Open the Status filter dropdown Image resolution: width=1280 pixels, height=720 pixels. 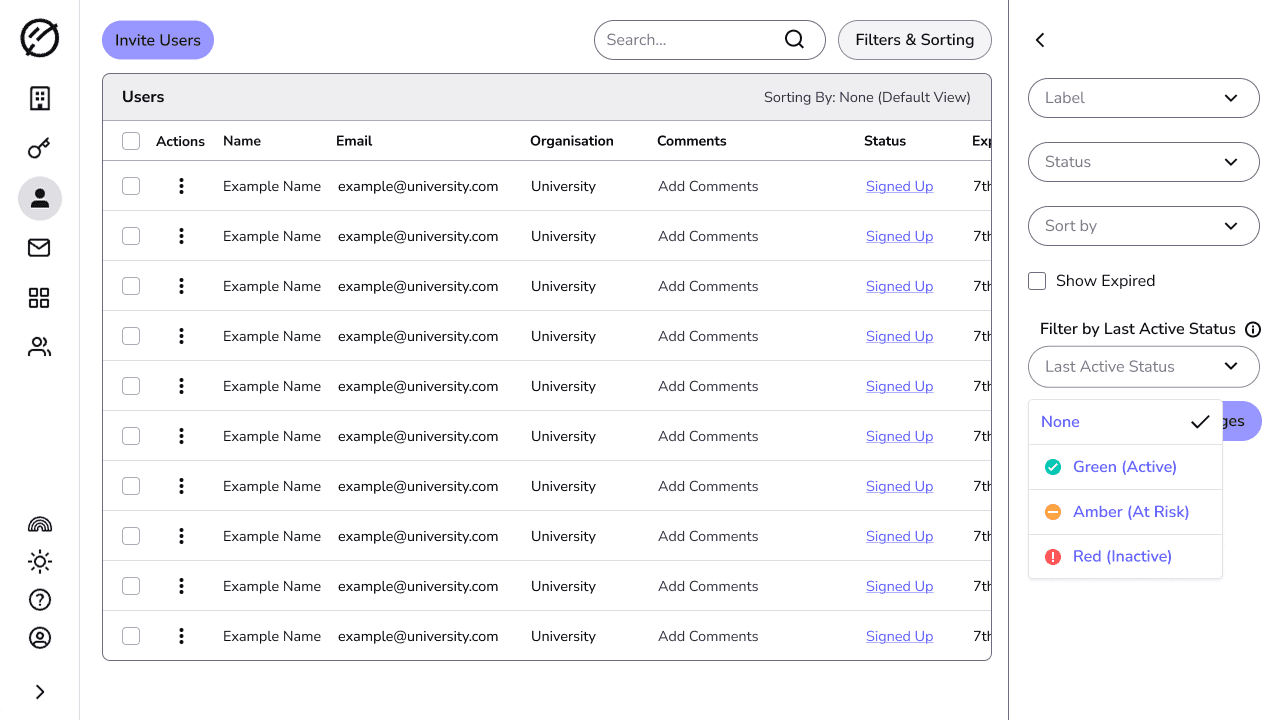tap(1144, 162)
